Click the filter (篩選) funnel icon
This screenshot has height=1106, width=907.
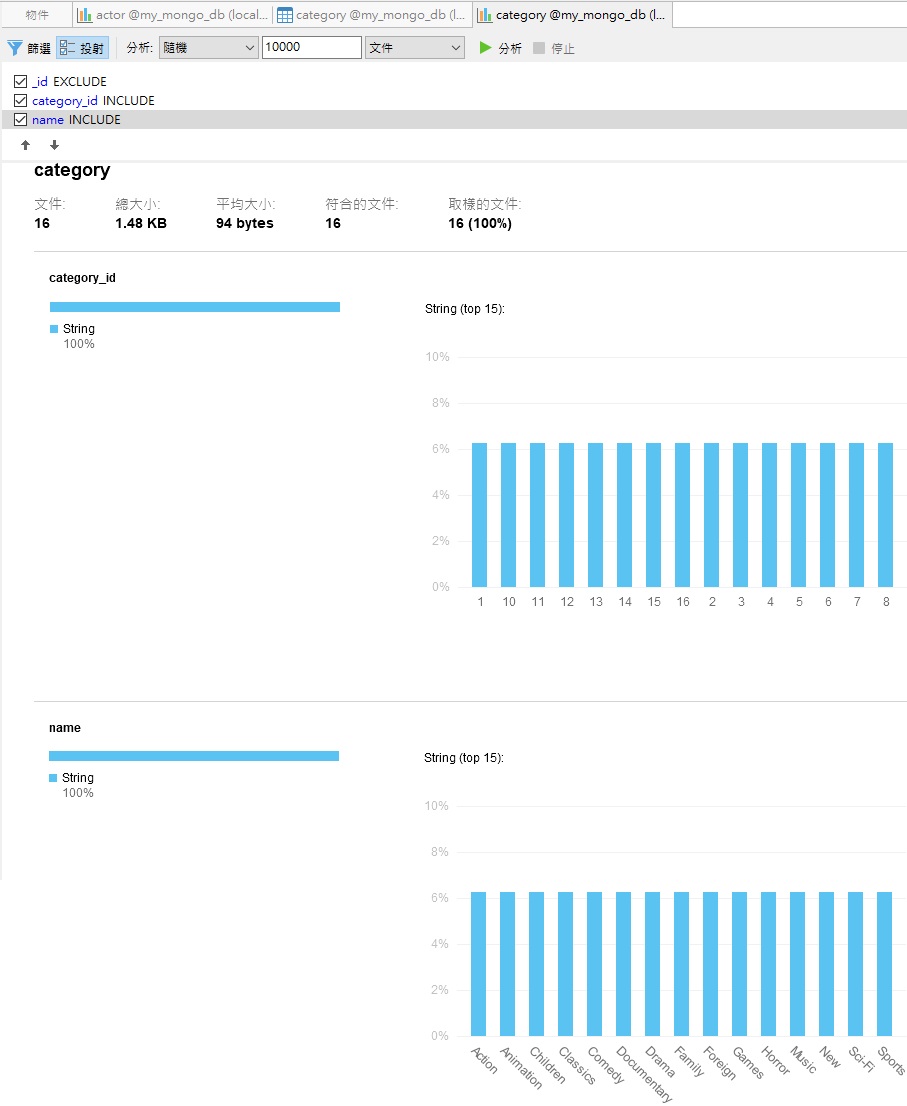(15, 48)
